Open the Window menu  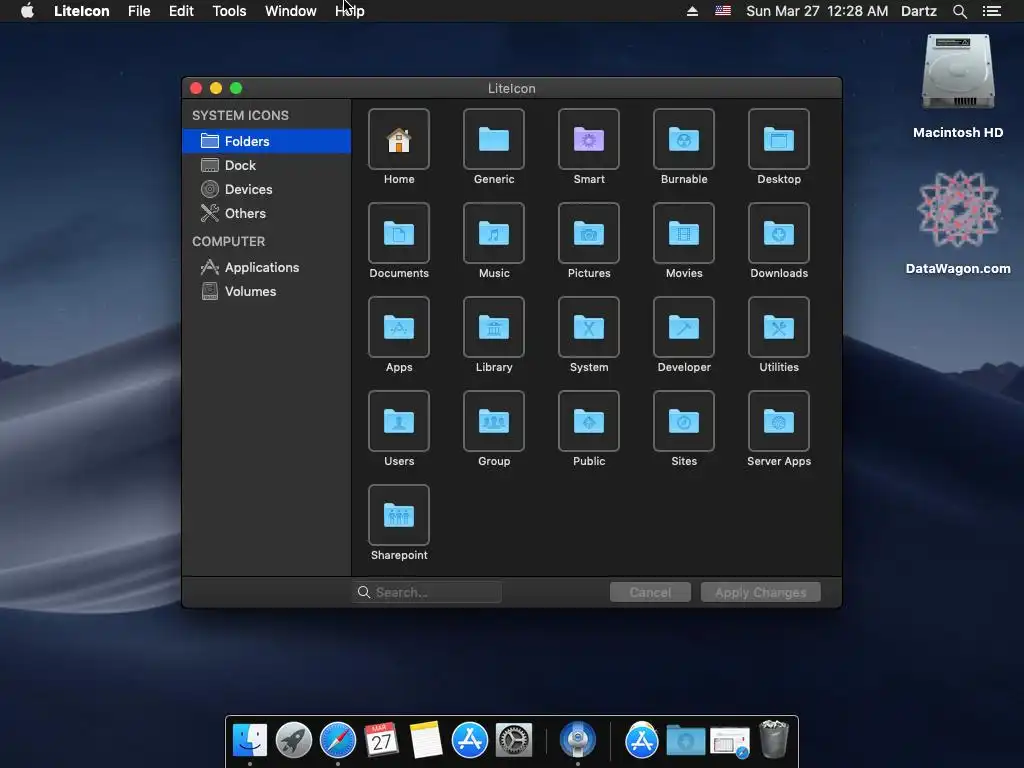pyautogui.click(x=291, y=11)
